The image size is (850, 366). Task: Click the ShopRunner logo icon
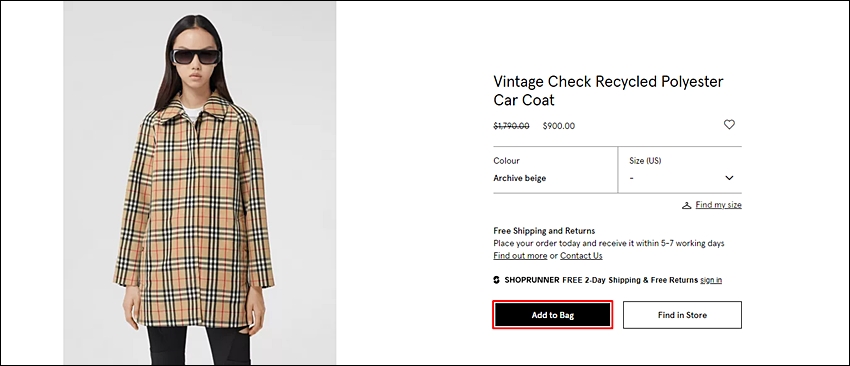click(x=496, y=280)
